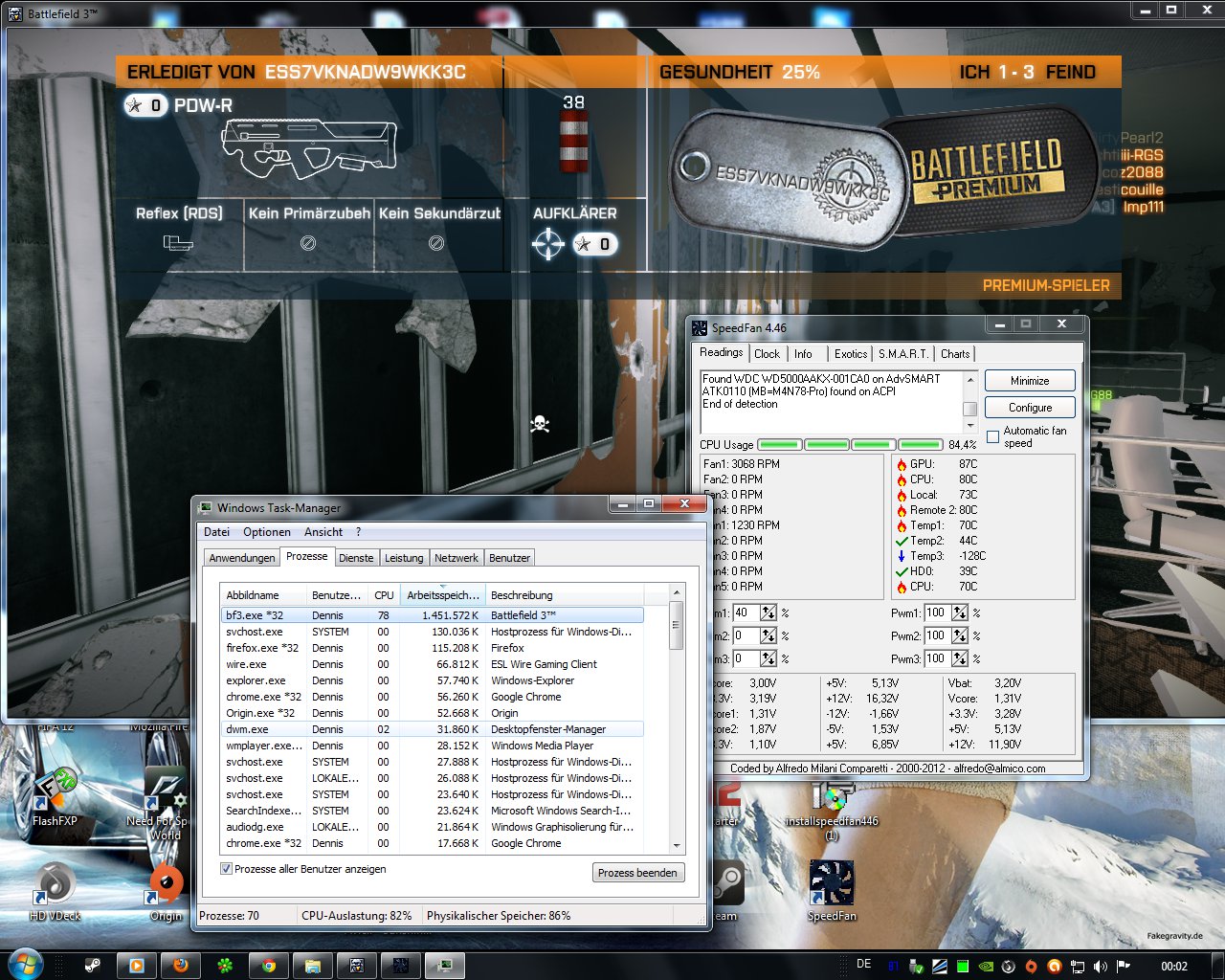Open the Datei menu in Task Manager

[216, 532]
